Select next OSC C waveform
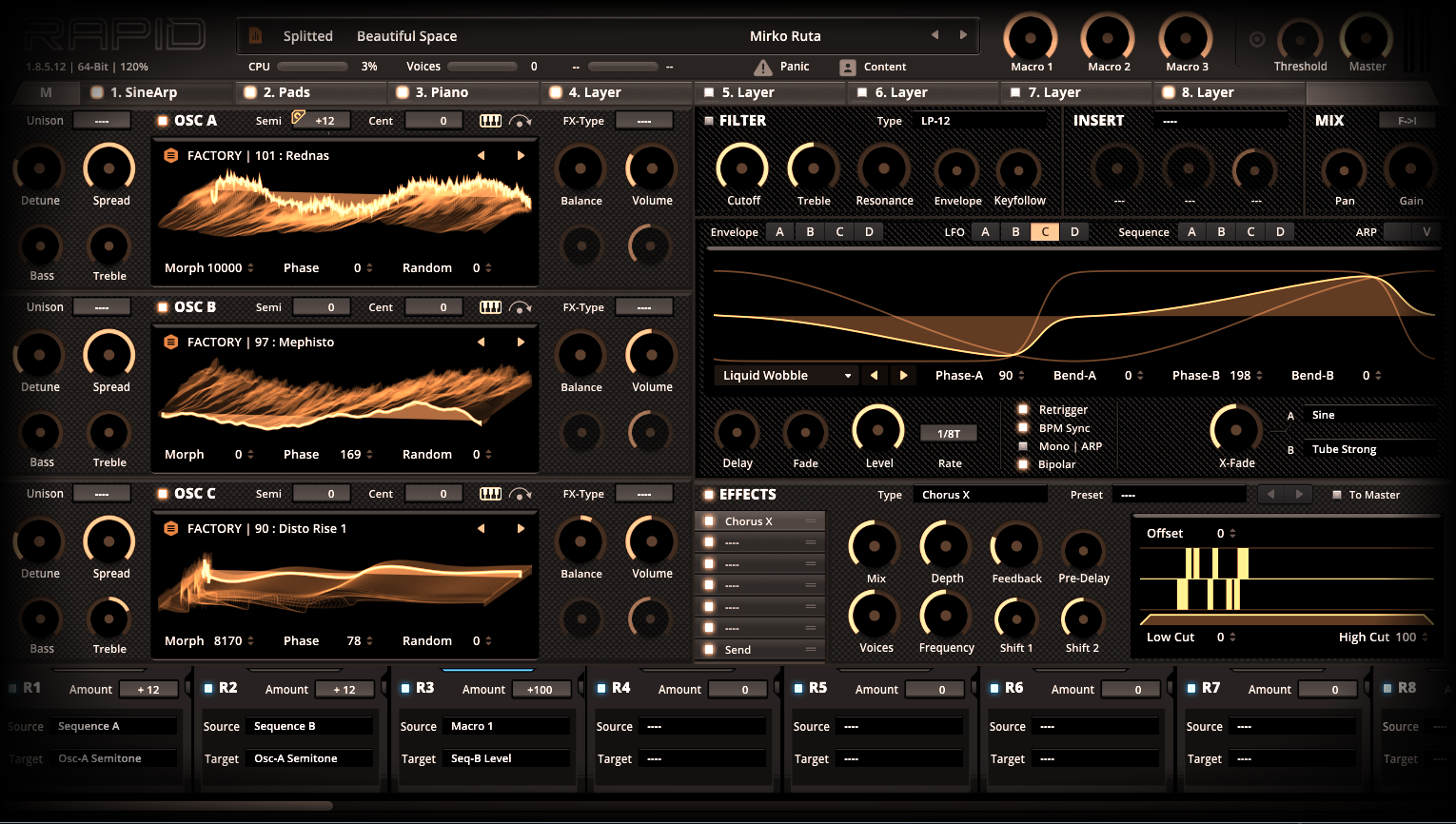1456x824 pixels. click(x=521, y=528)
